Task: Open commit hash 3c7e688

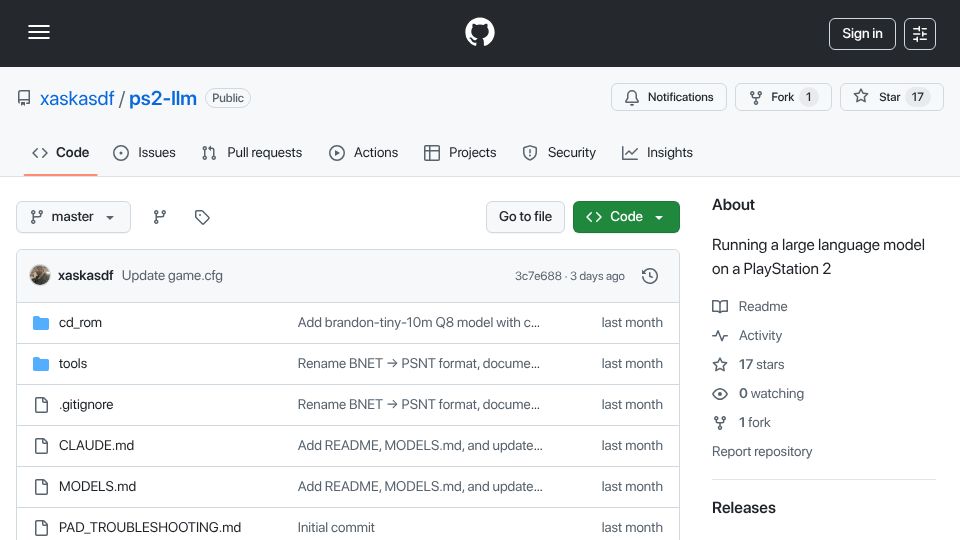Action: [x=538, y=276]
